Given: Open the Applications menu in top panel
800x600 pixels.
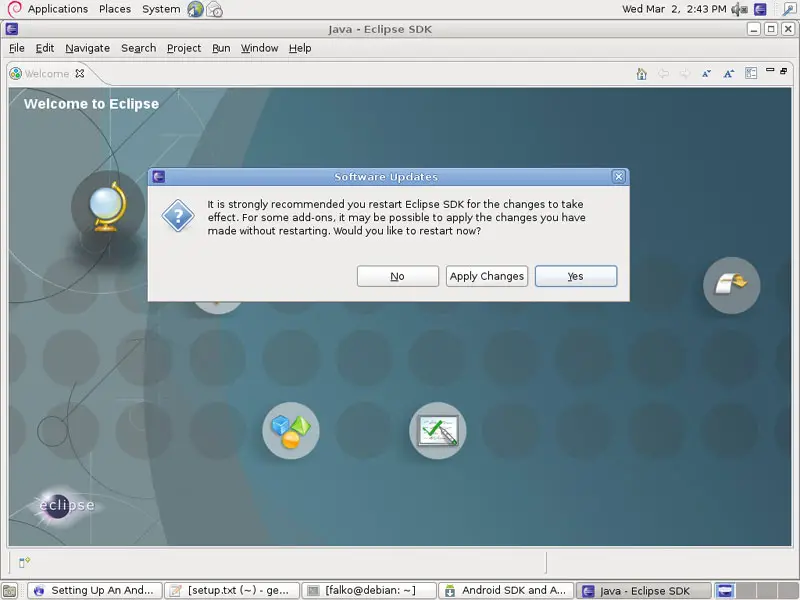Looking at the screenshot, I should tap(58, 9).
